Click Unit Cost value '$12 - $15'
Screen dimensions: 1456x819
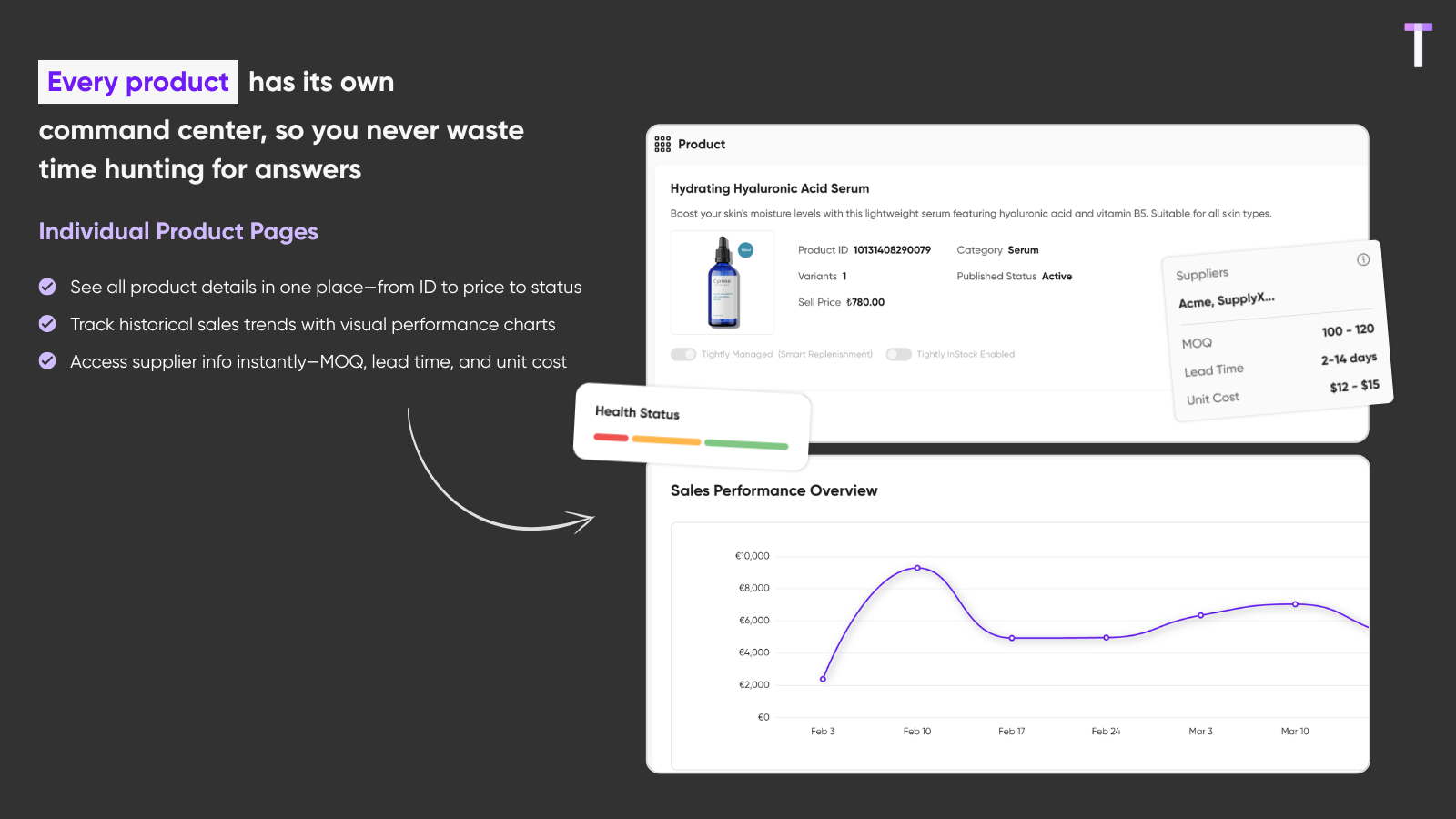pos(1354,386)
